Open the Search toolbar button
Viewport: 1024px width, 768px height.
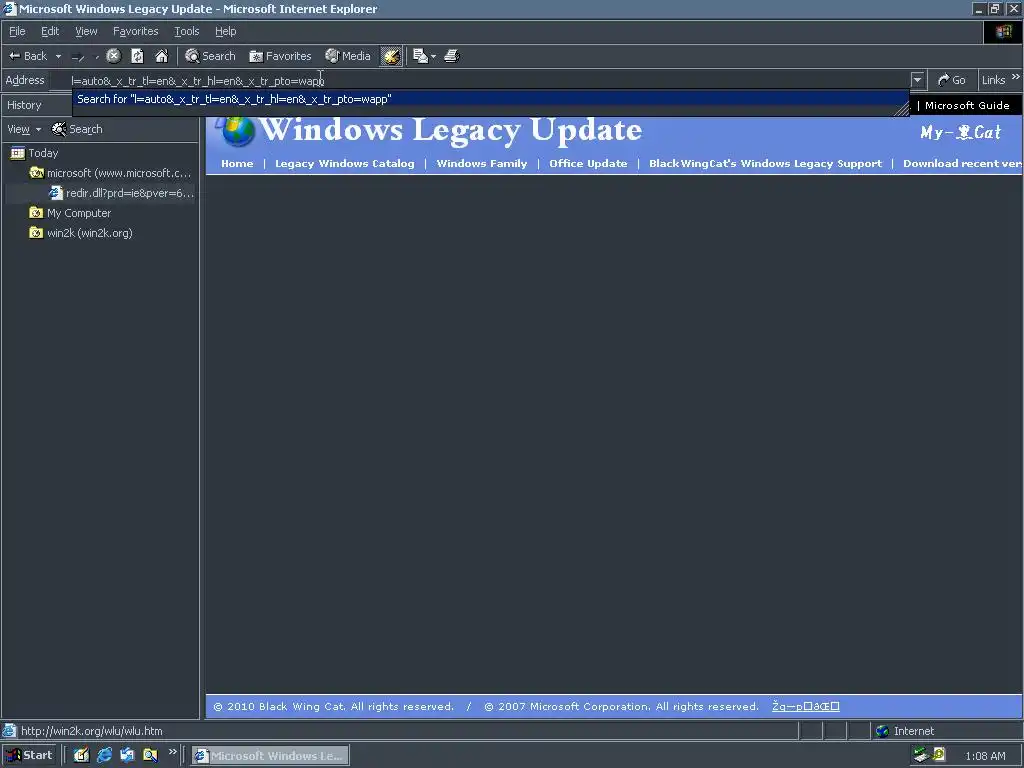(x=210, y=56)
